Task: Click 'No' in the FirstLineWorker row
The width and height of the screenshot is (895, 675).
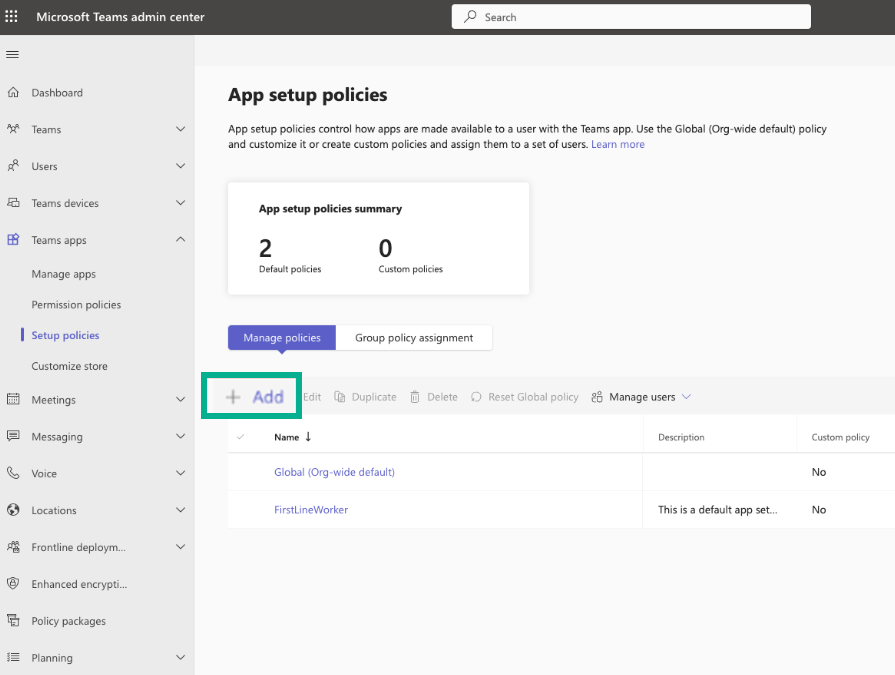Action: click(x=819, y=510)
